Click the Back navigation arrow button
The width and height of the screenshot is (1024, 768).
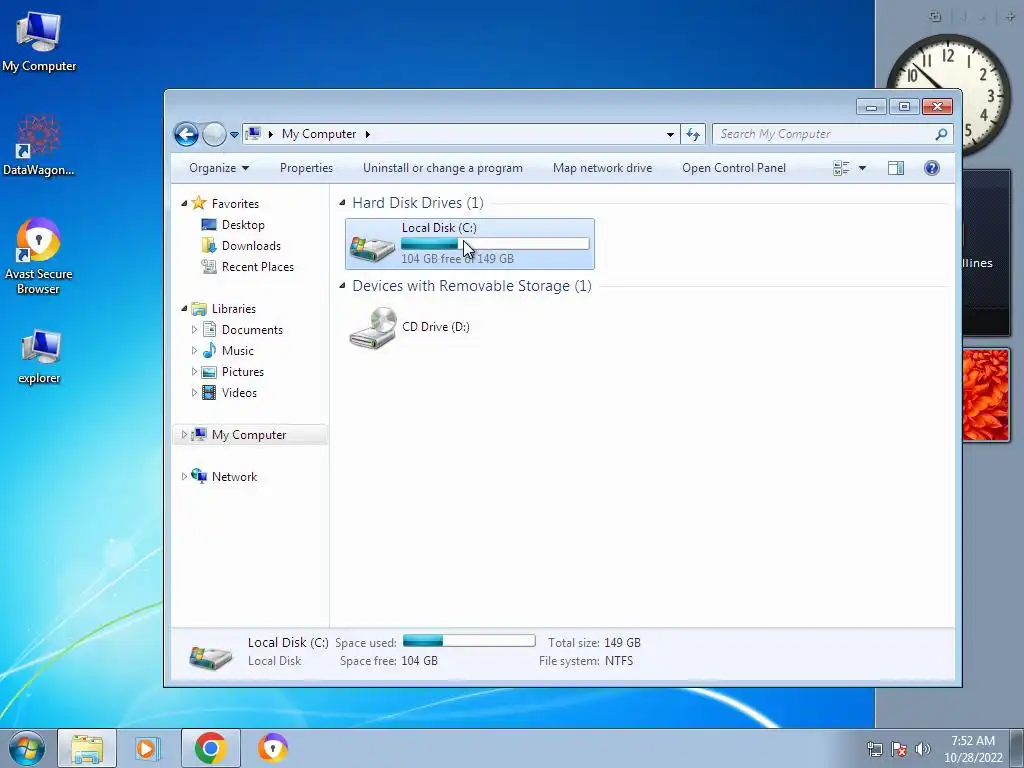[x=186, y=135]
